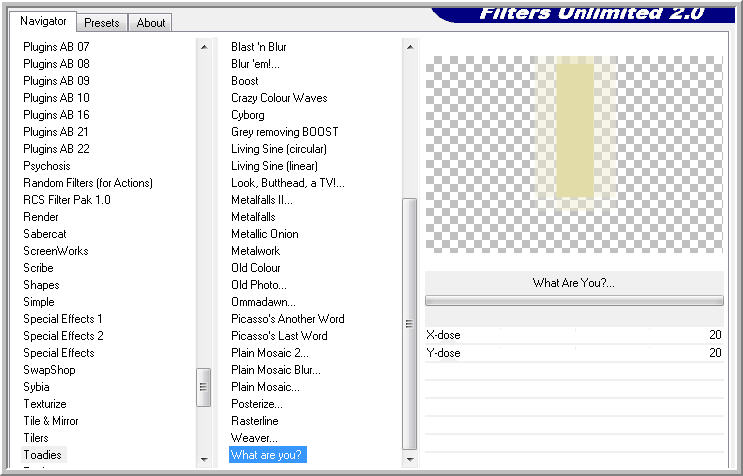Image resolution: width=743 pixels, height=476 pixels.
Task: Choose the Metallic Onion filter
Action: click(x=265, y=234)
